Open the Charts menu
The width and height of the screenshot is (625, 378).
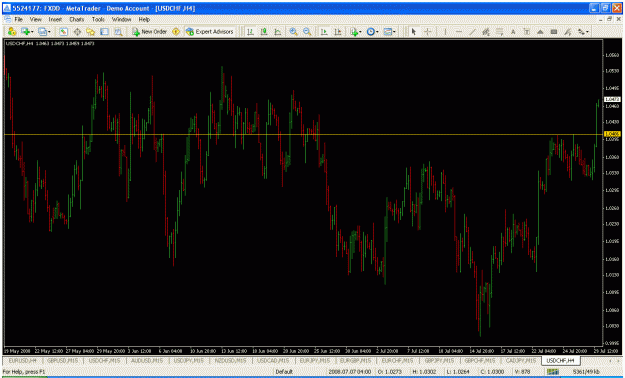pyautogui.click(x=77, y=19)
